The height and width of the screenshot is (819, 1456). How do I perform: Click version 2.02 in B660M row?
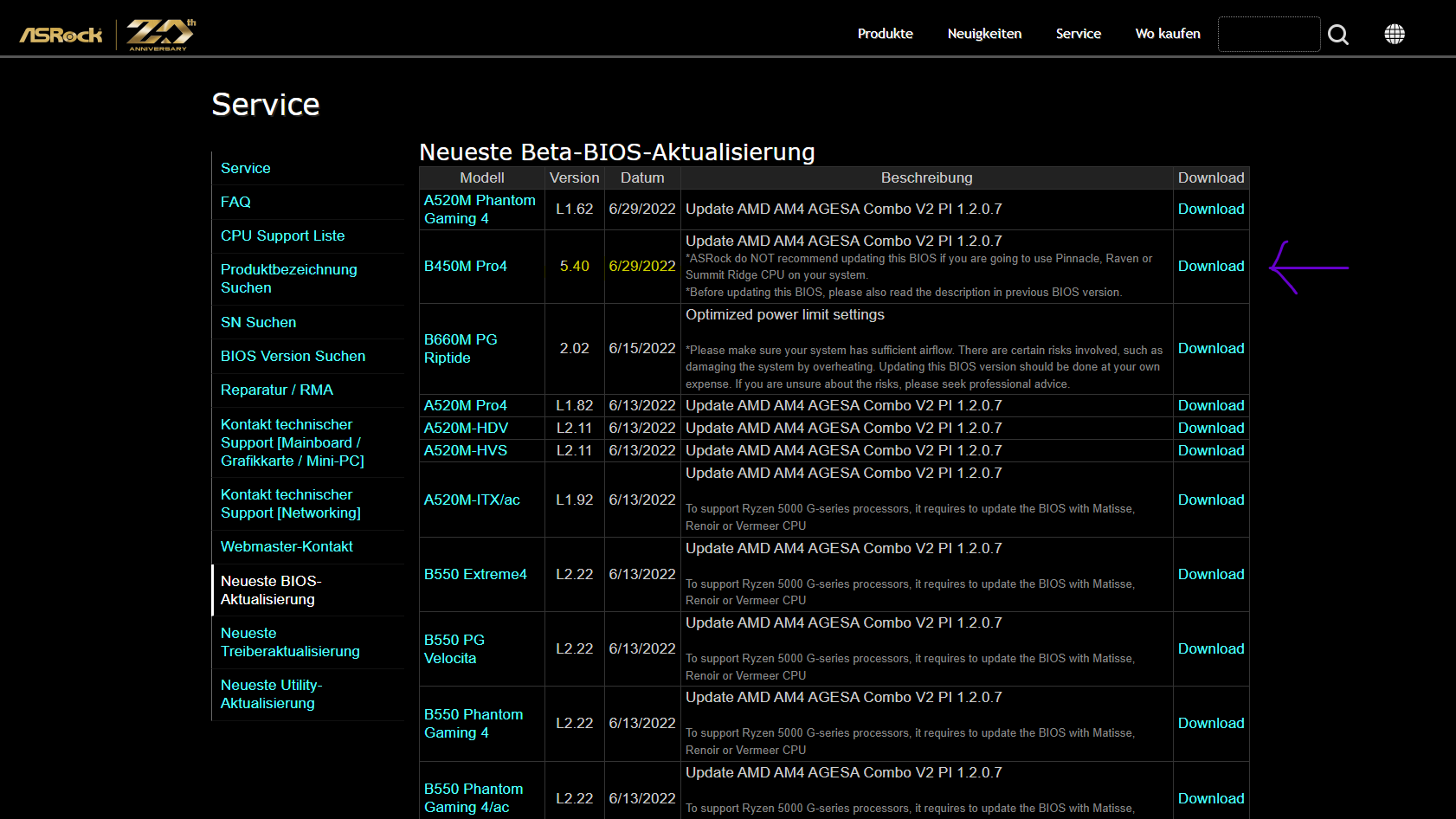pyautogui.click(x=575, y=348)
